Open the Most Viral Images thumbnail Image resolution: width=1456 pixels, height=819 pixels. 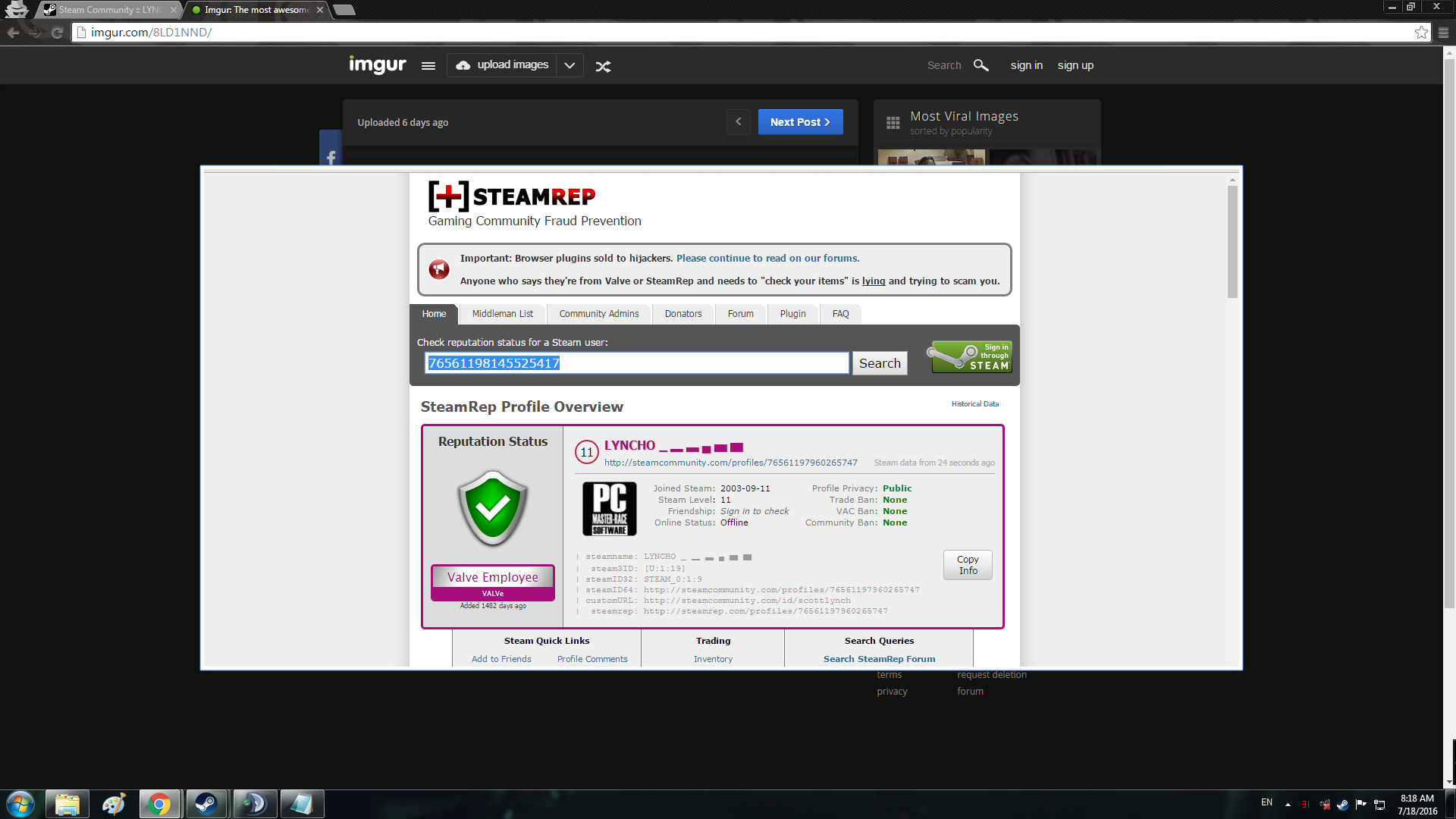tap(931, 157)
